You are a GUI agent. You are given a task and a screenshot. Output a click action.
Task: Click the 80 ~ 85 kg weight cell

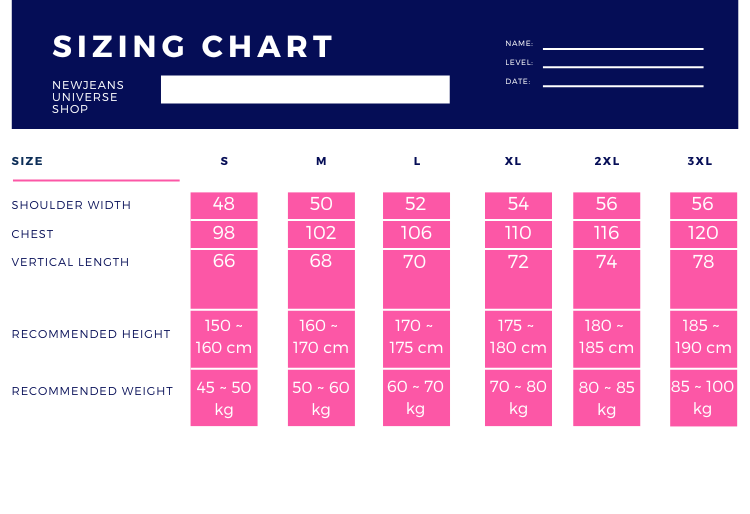click(x=606, y=398)
